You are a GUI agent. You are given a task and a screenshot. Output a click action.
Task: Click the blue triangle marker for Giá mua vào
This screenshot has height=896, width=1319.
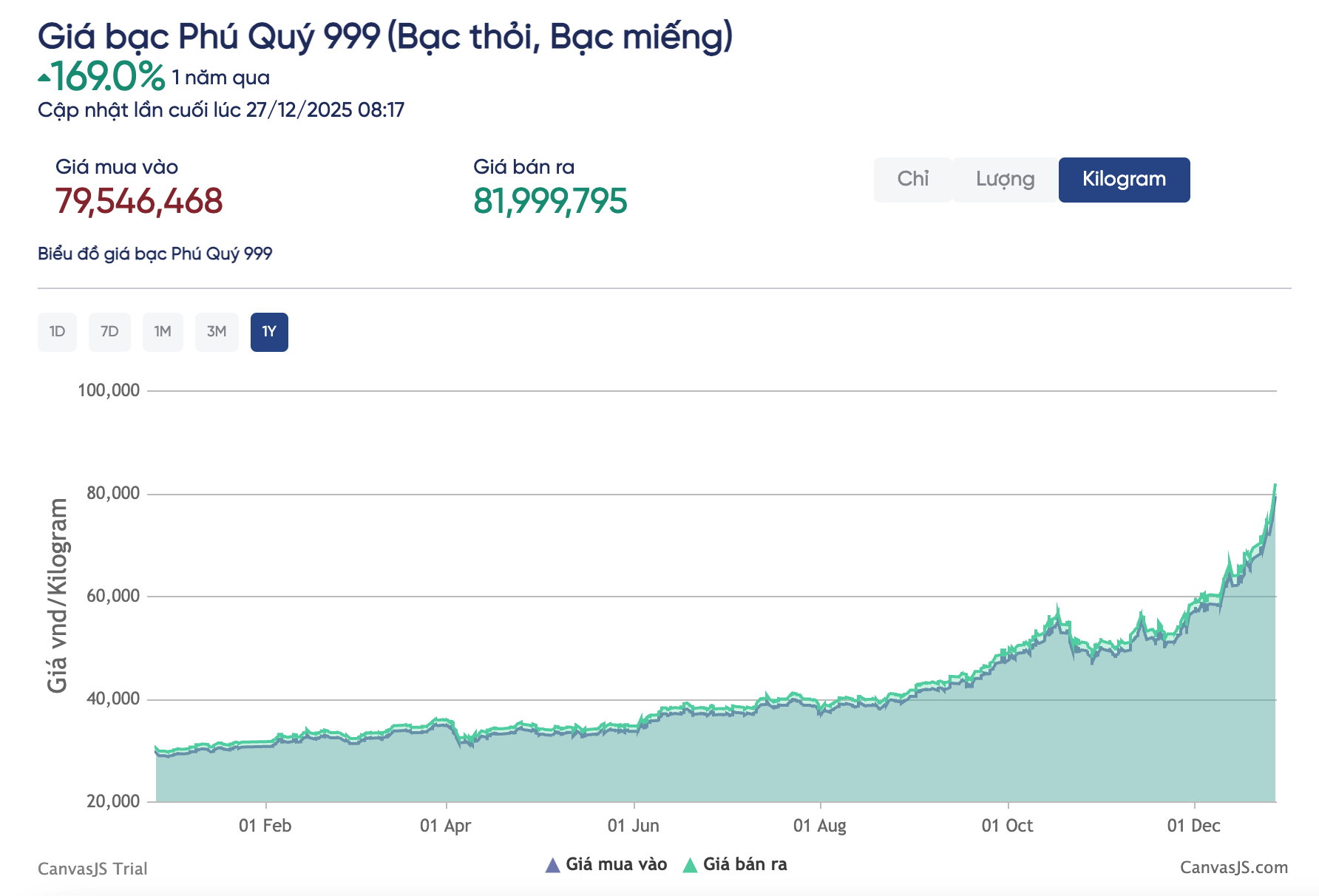coord(553,863)
